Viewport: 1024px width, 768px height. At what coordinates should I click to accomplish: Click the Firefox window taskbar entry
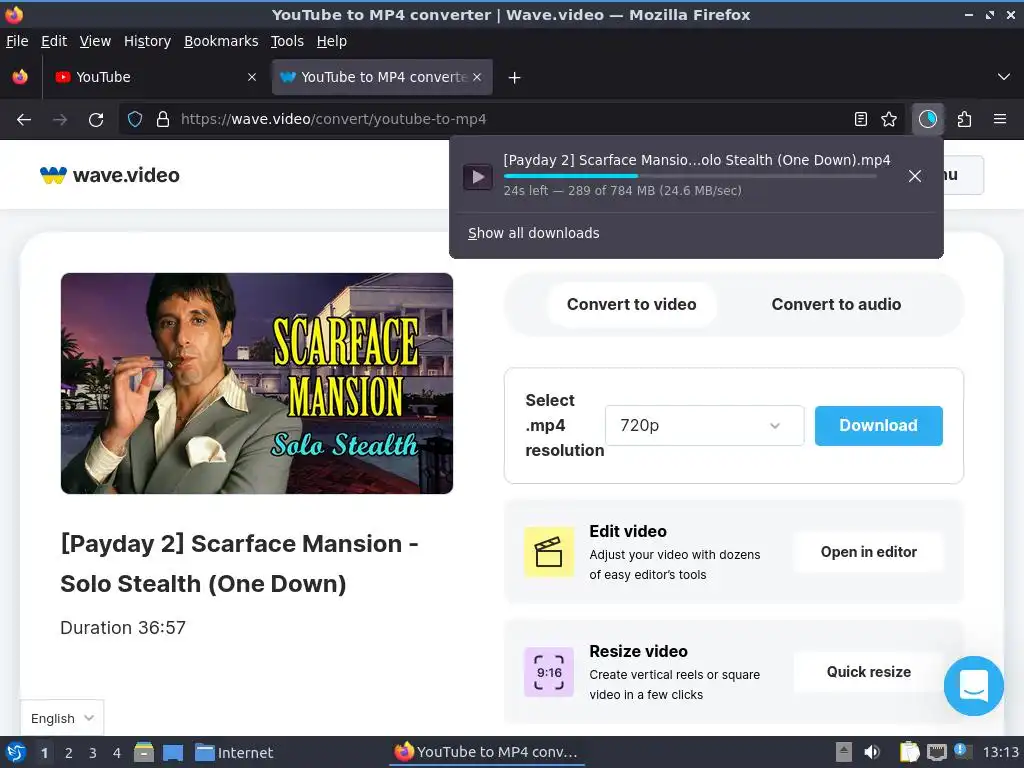coord(487,752)
